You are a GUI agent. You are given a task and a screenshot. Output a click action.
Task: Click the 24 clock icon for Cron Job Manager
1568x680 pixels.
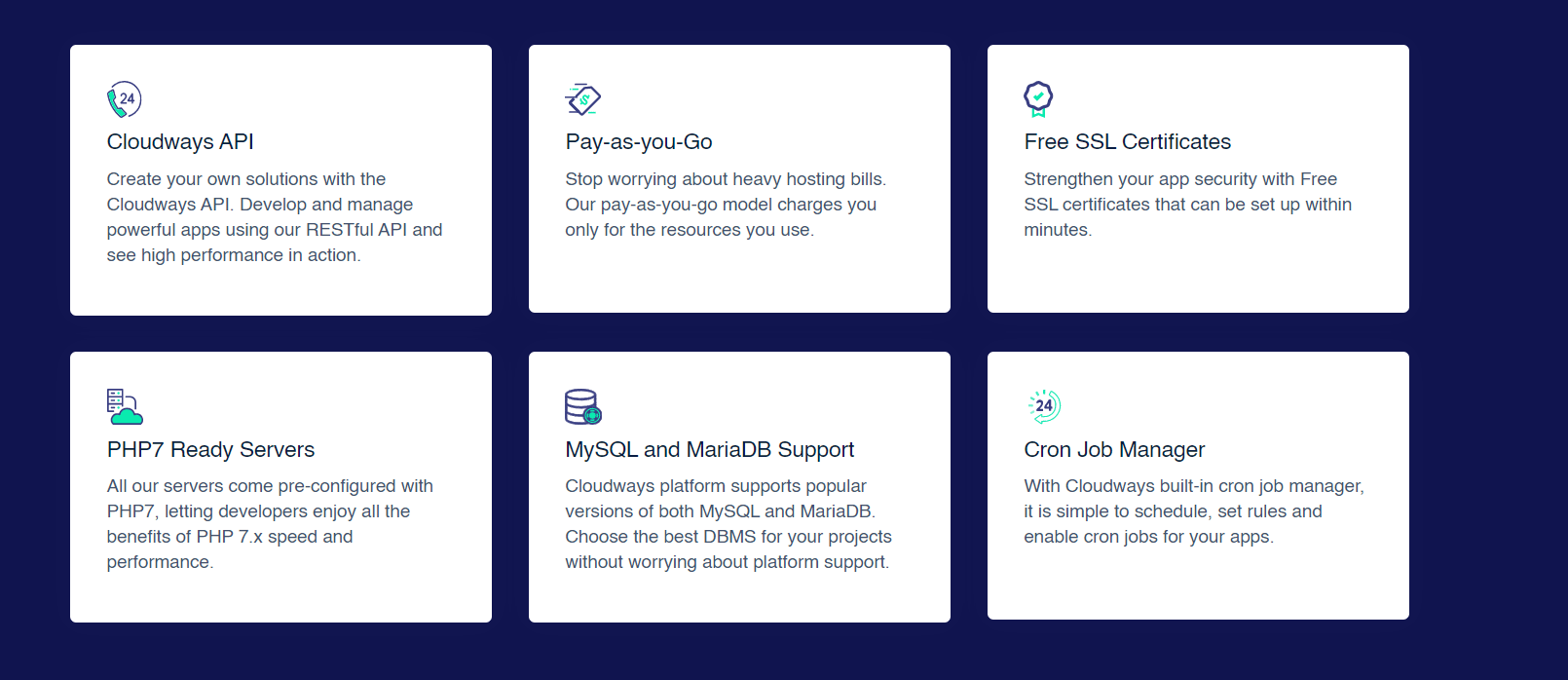pyautogui.click(x=1044, y=406)
